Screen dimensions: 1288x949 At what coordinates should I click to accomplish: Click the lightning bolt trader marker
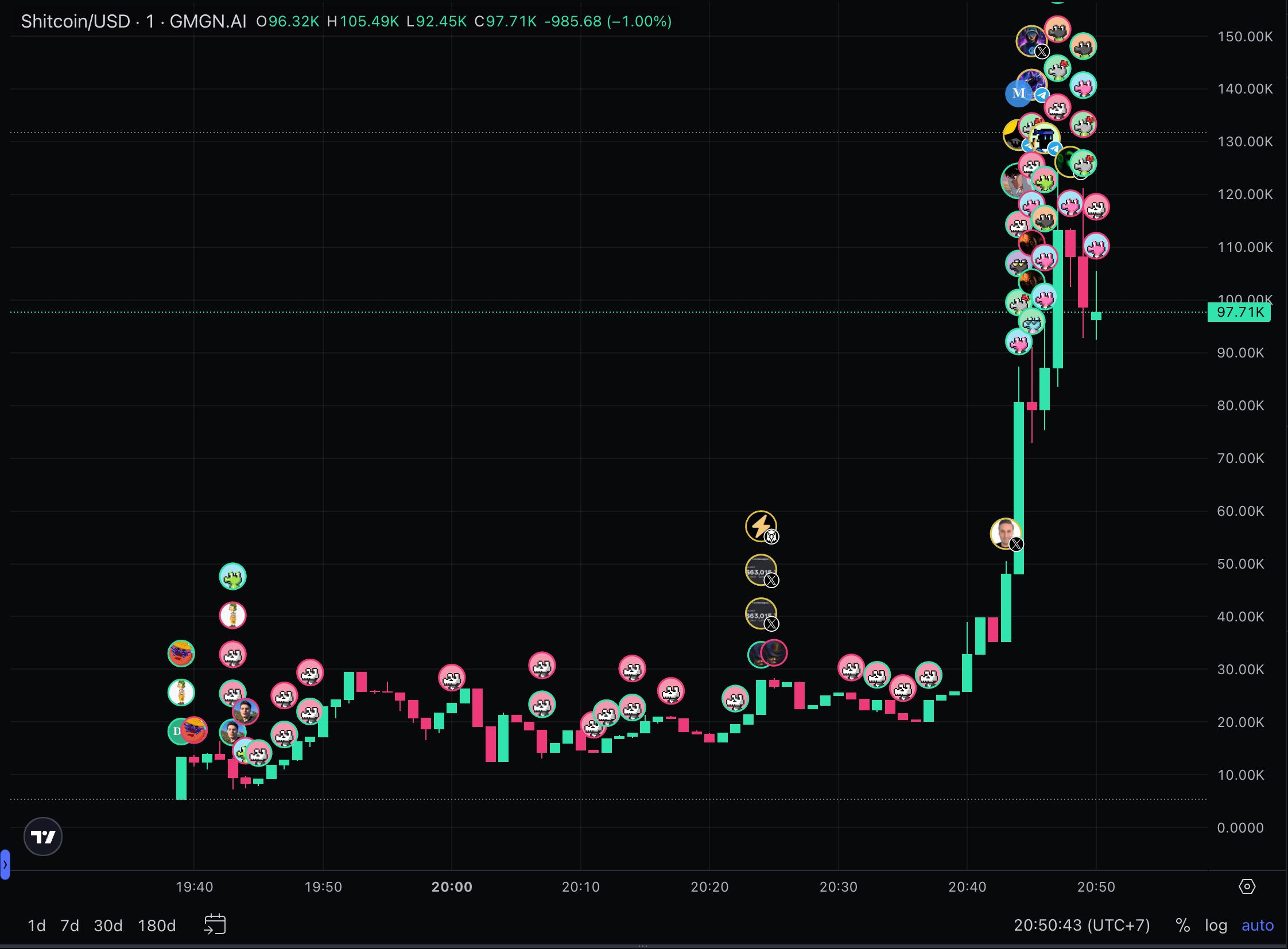pos(760,526)
